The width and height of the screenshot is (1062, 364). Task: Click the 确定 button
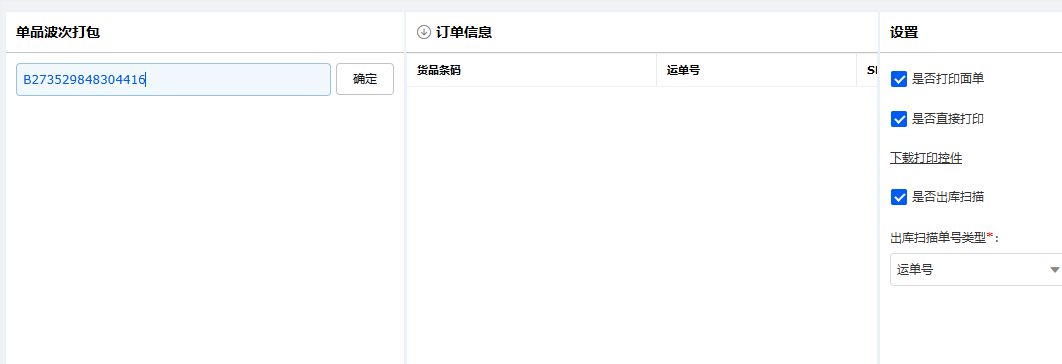365,79
